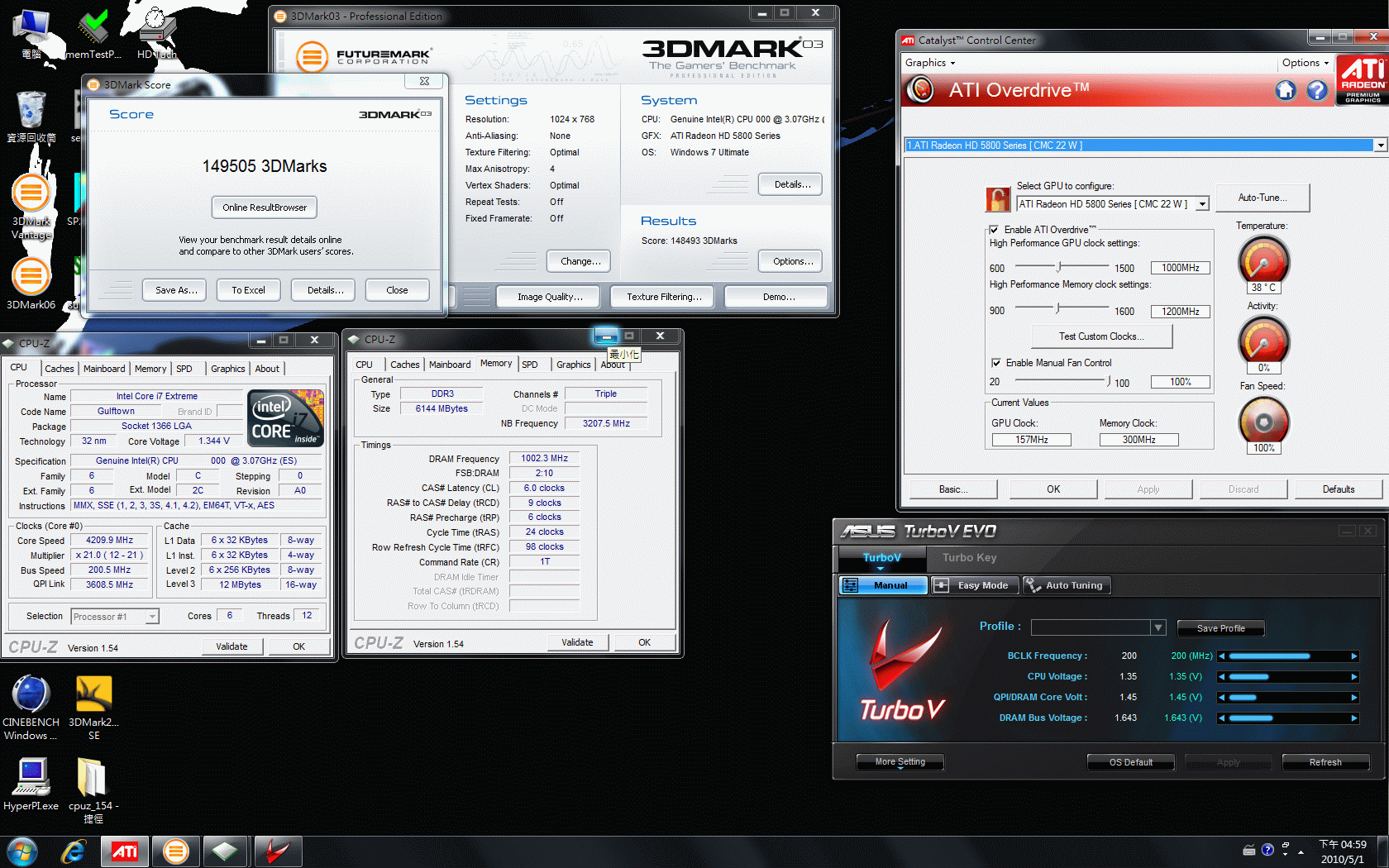This screenshot has height=868, width=1389.
Task: Open Graphics tab in Memory CPU-Z window
Action: (x=573, y=365)
